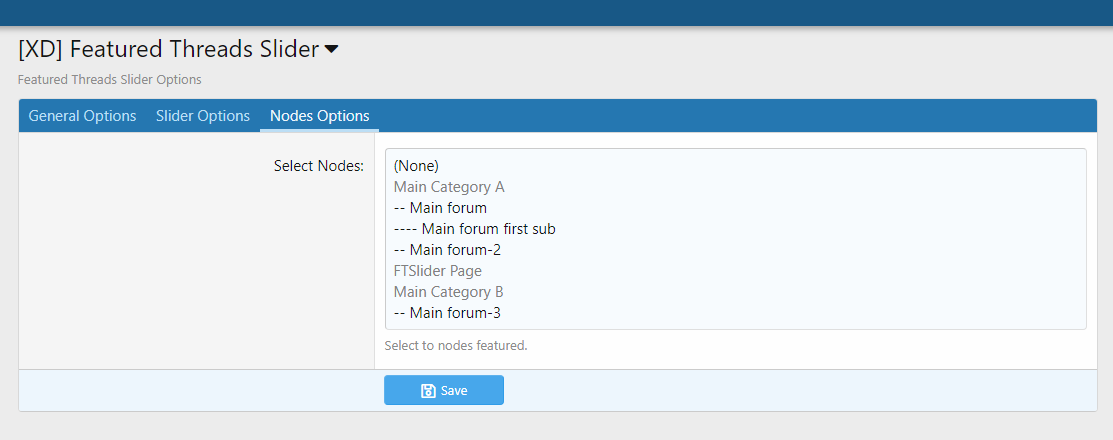Open the dropdown arrow beside Featured Threads Slider

[x=331, y=49]
